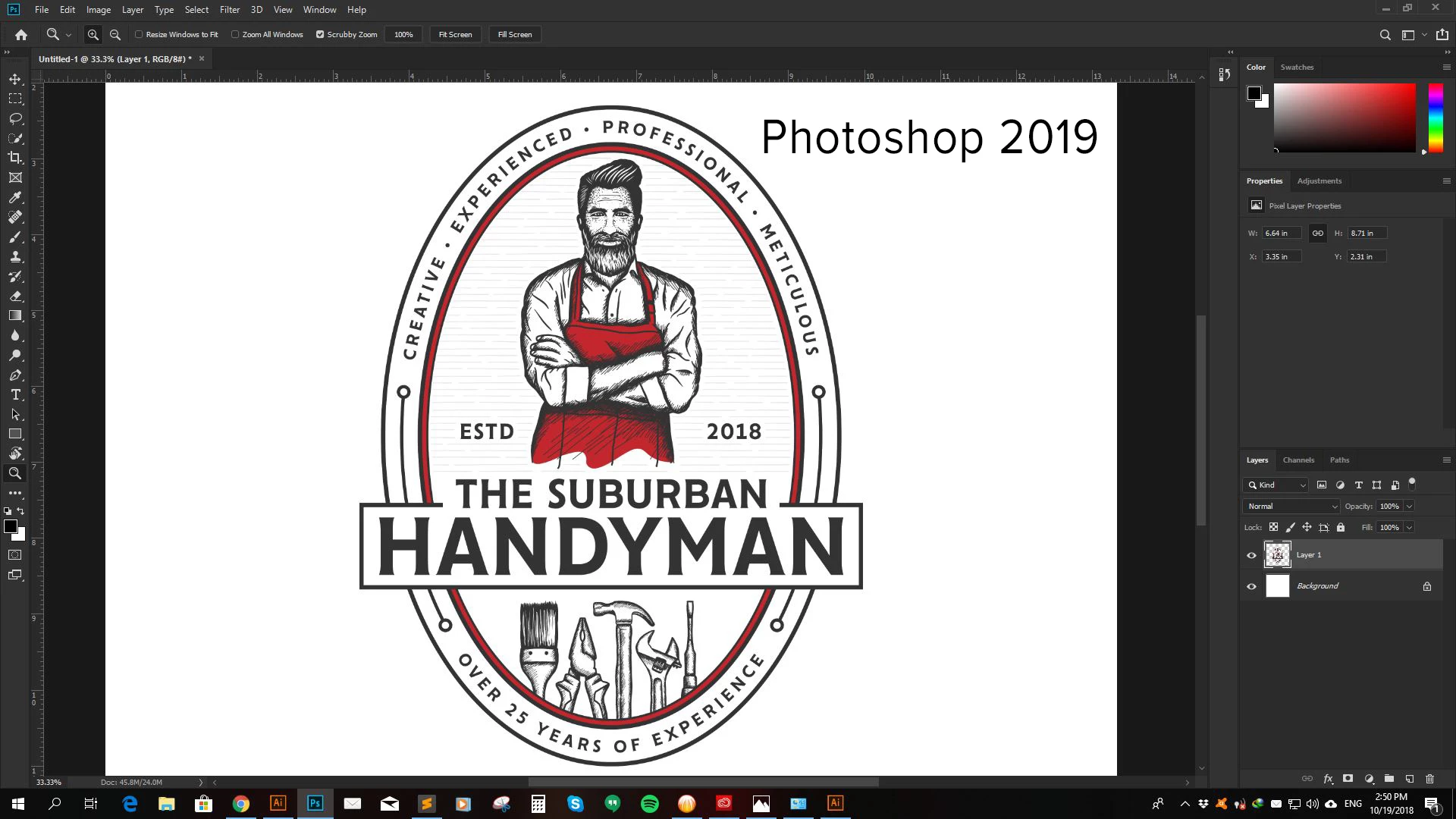Disable the Scrubby Zoom checkbox
The height and width of the screenshot is (819, 1456).
320,35
